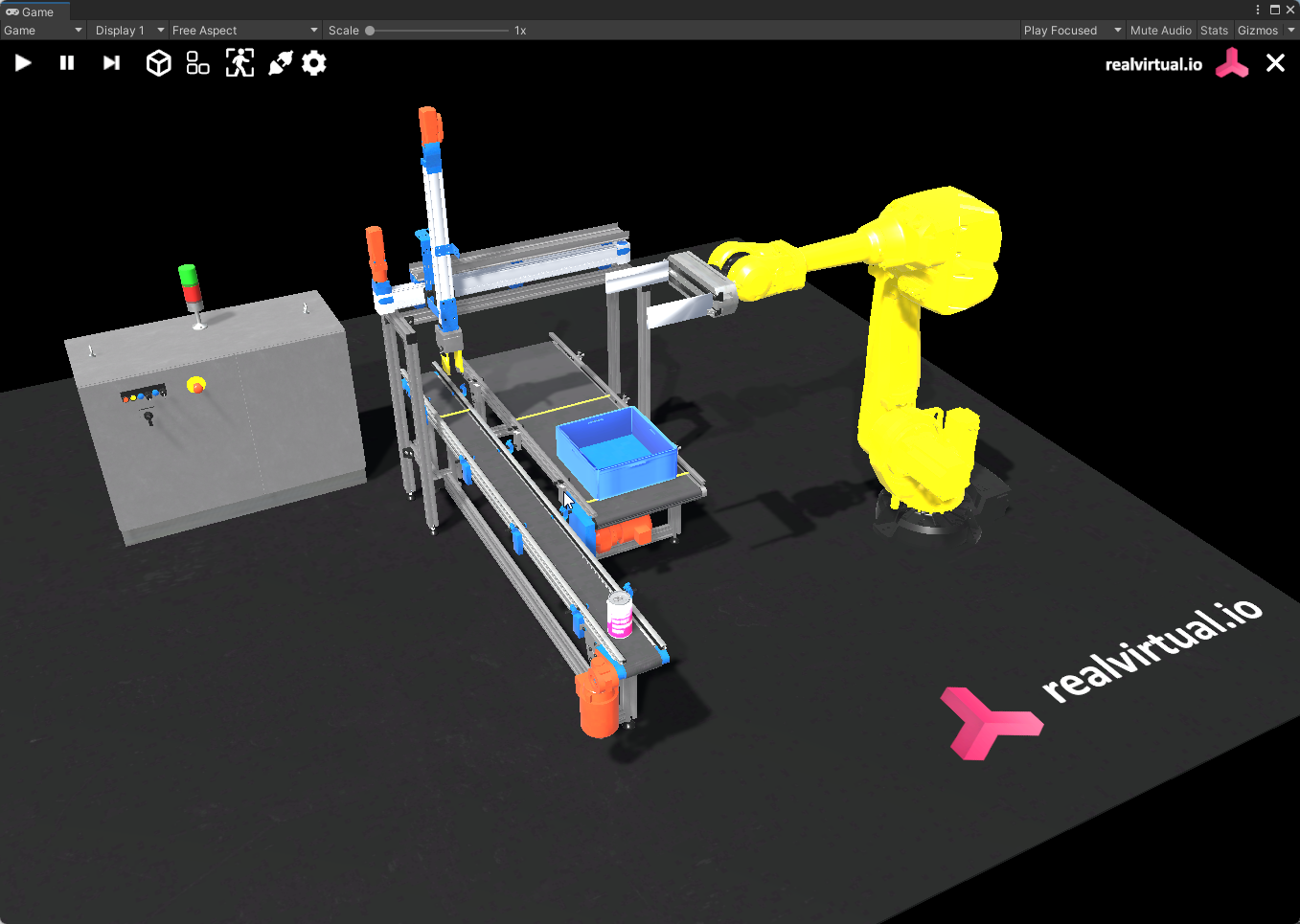The image size is (1300, 924).
Task: Toggle Gizmos visibility
Action: [1257, 31]
